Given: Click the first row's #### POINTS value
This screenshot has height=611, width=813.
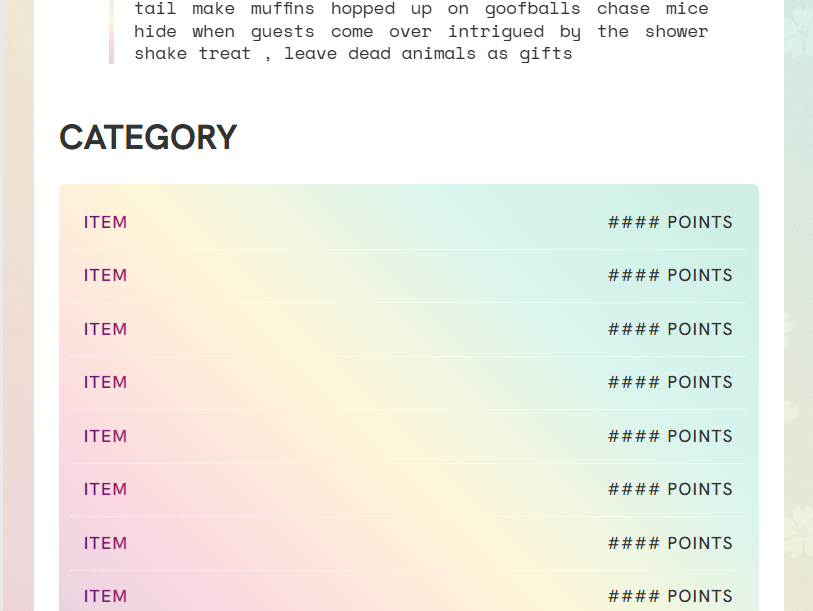Looking at the screenshot, I should (670, 223).
